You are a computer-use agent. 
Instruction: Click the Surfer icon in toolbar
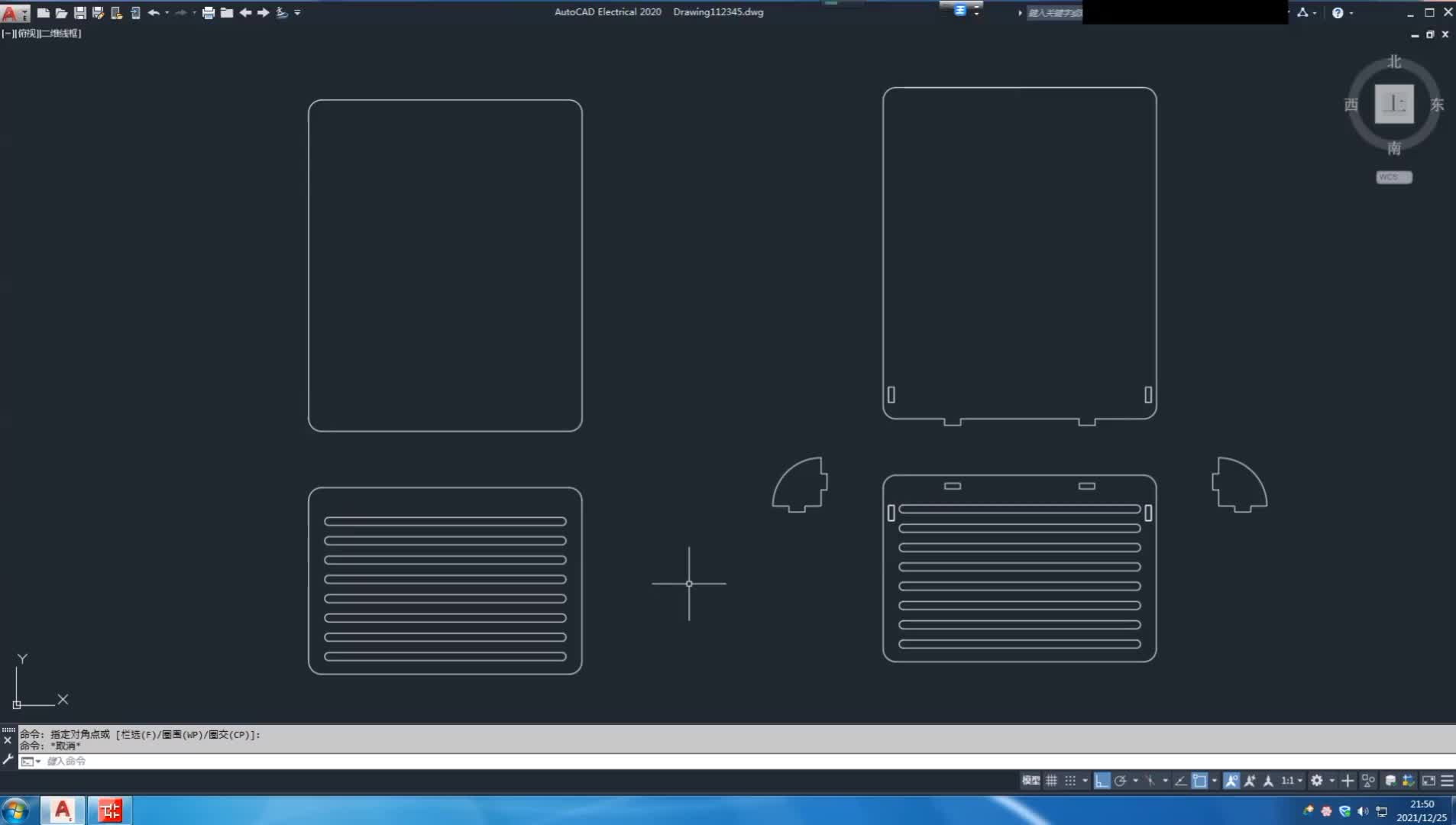point(282,12)
